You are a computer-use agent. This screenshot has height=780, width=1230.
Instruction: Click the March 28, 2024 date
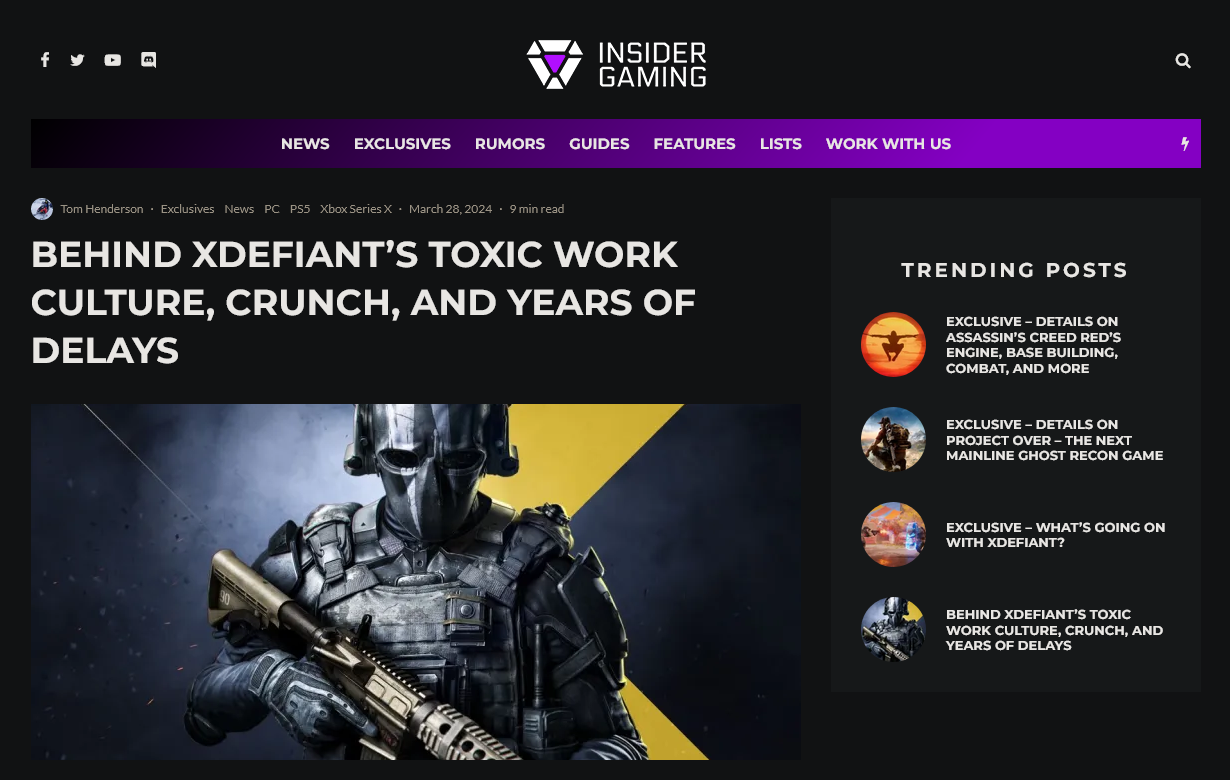450,209
